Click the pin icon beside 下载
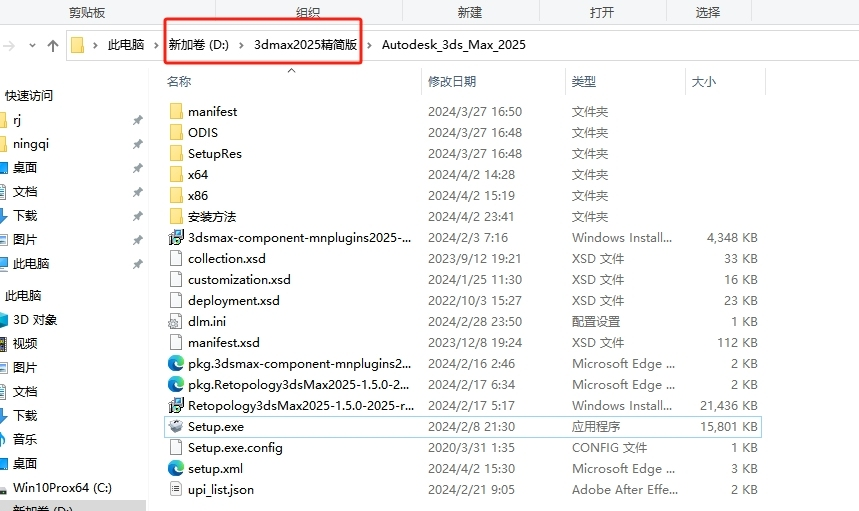Image resolution: width=859 pixels, height=511 pixels. coord(138,216)
